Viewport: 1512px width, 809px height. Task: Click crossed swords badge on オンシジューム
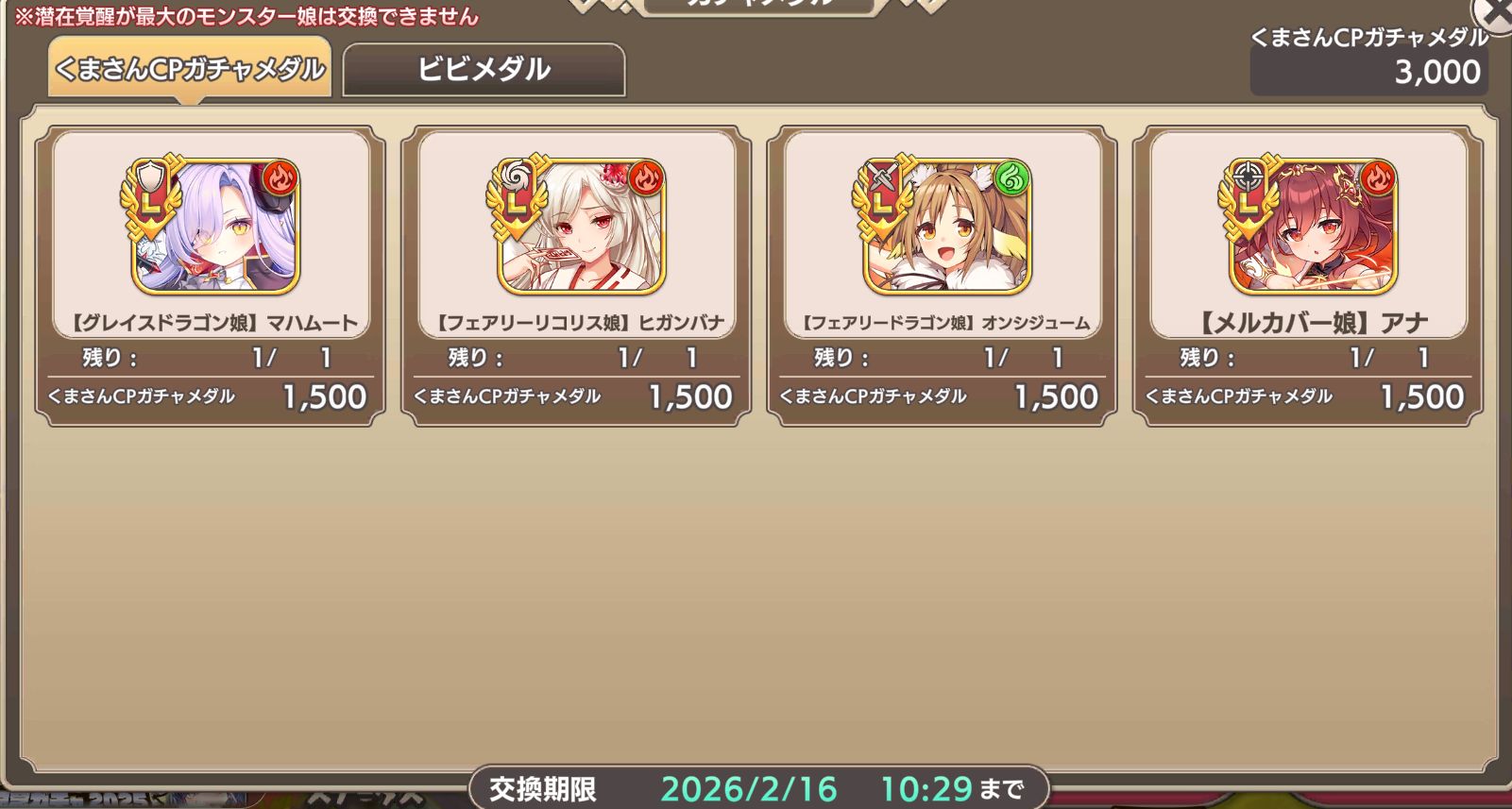point(883,176)
